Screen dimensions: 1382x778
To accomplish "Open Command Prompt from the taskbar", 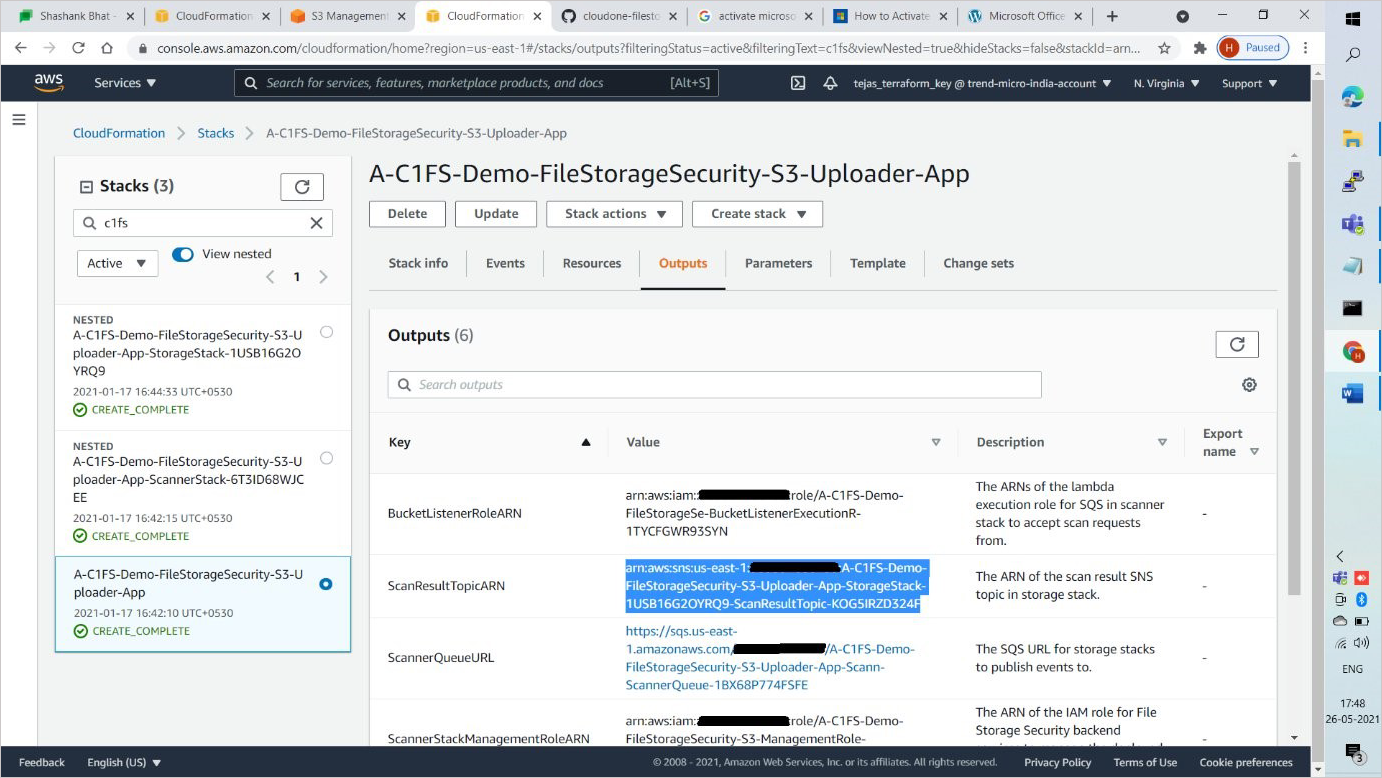I will click(1353, 309).
